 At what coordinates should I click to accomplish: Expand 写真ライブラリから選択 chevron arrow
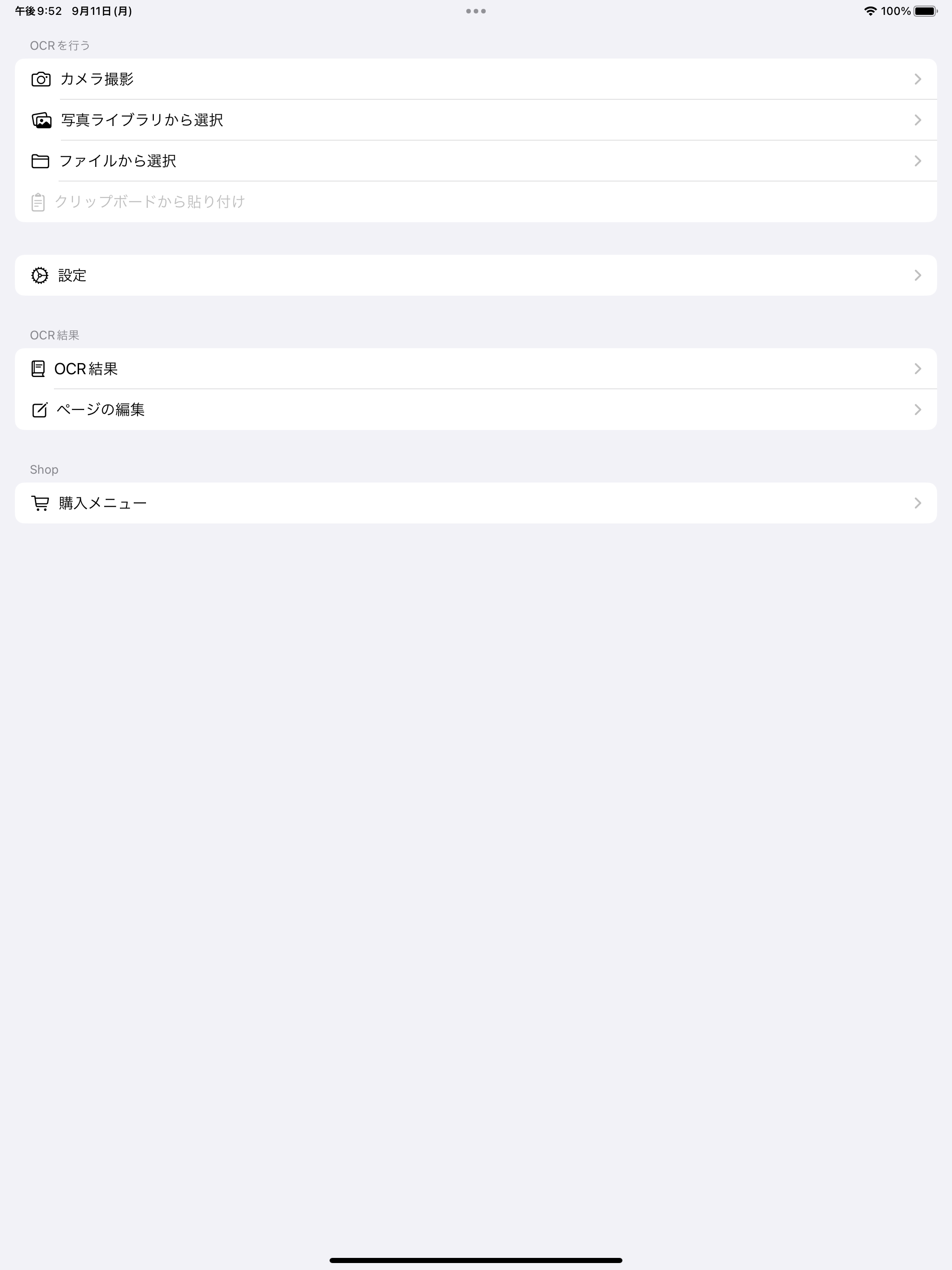tap(917, 120)
